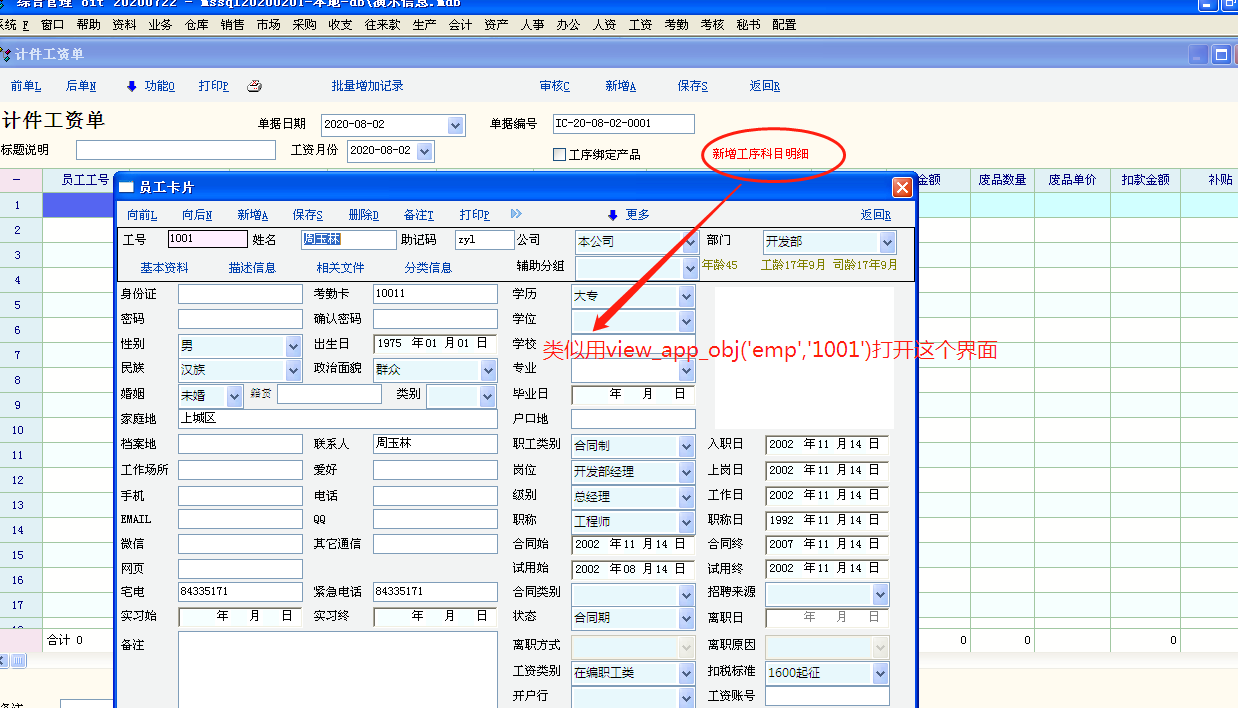Click the 员工卡片 title bar icon

tap(127, 188)
